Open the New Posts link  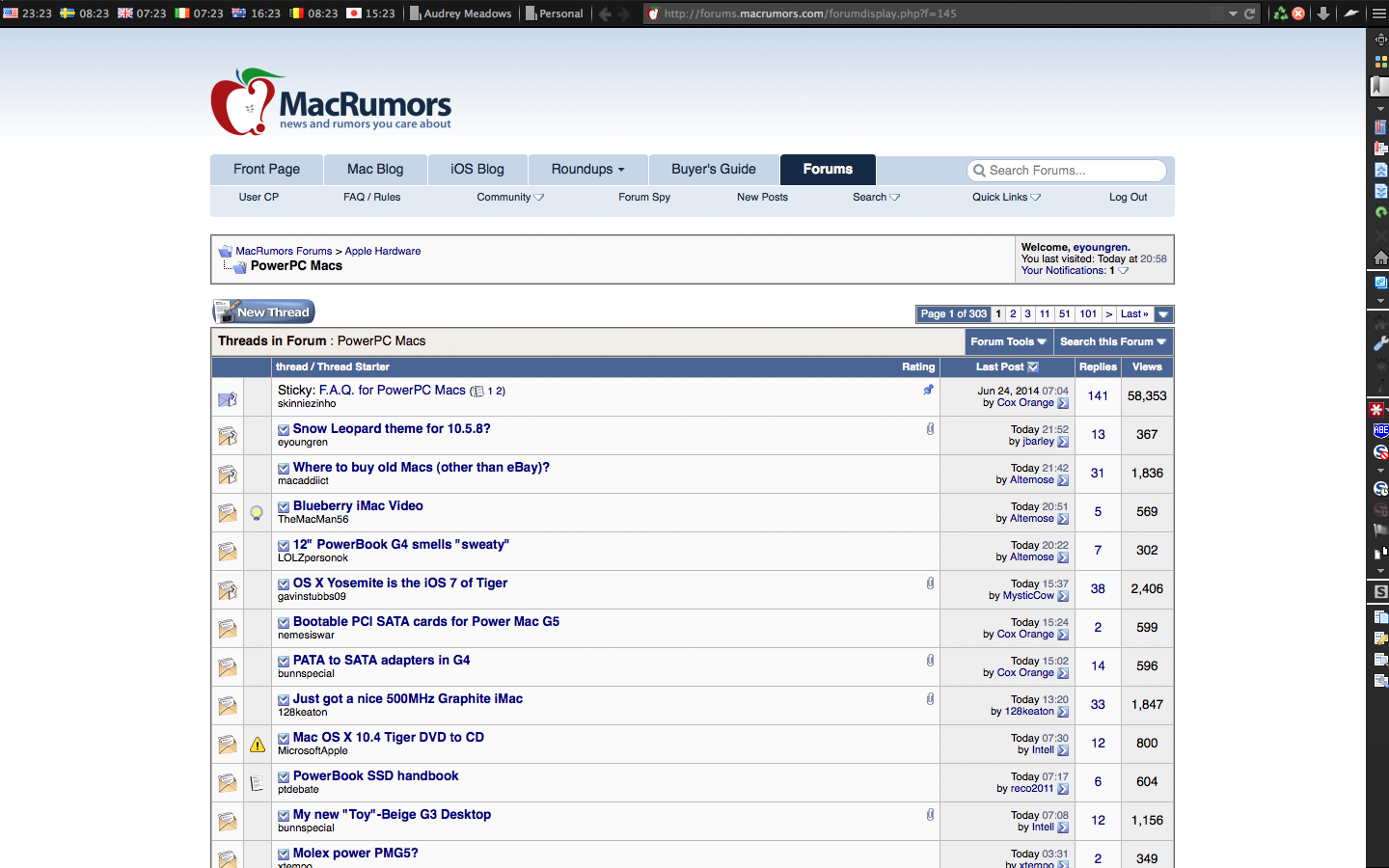[762, 197]
